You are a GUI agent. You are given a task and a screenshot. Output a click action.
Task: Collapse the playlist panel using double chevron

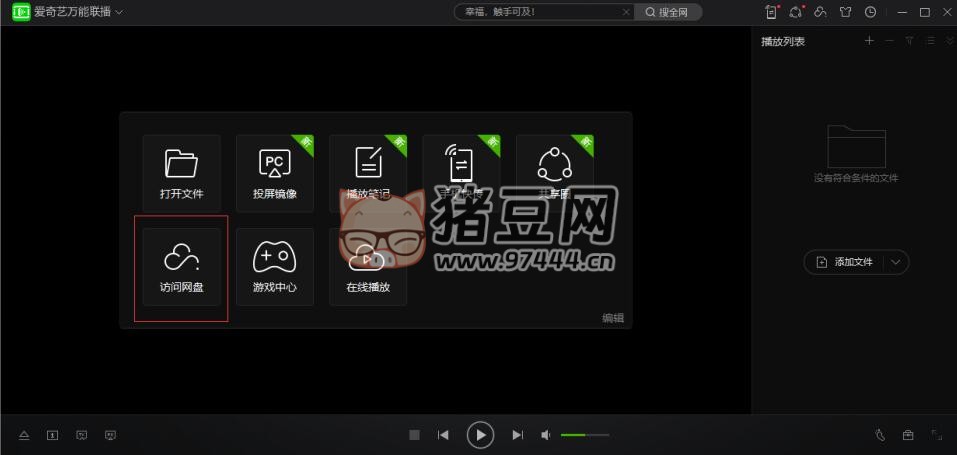coord(946,41)
